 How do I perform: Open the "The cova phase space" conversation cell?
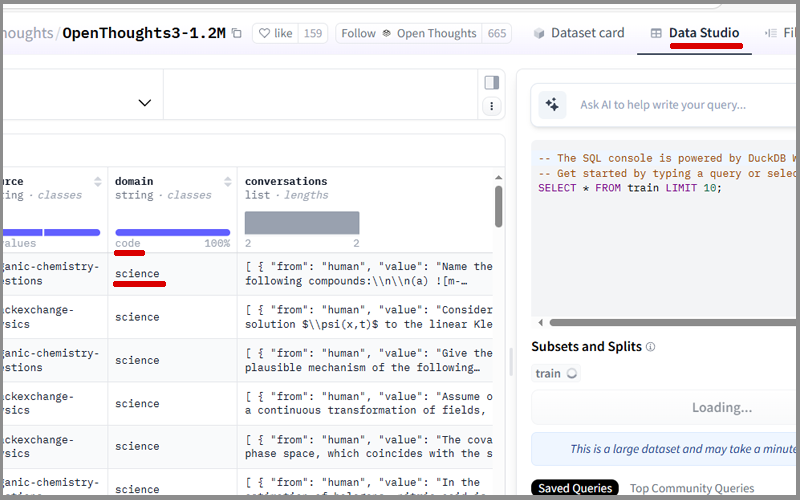point(368,446)
